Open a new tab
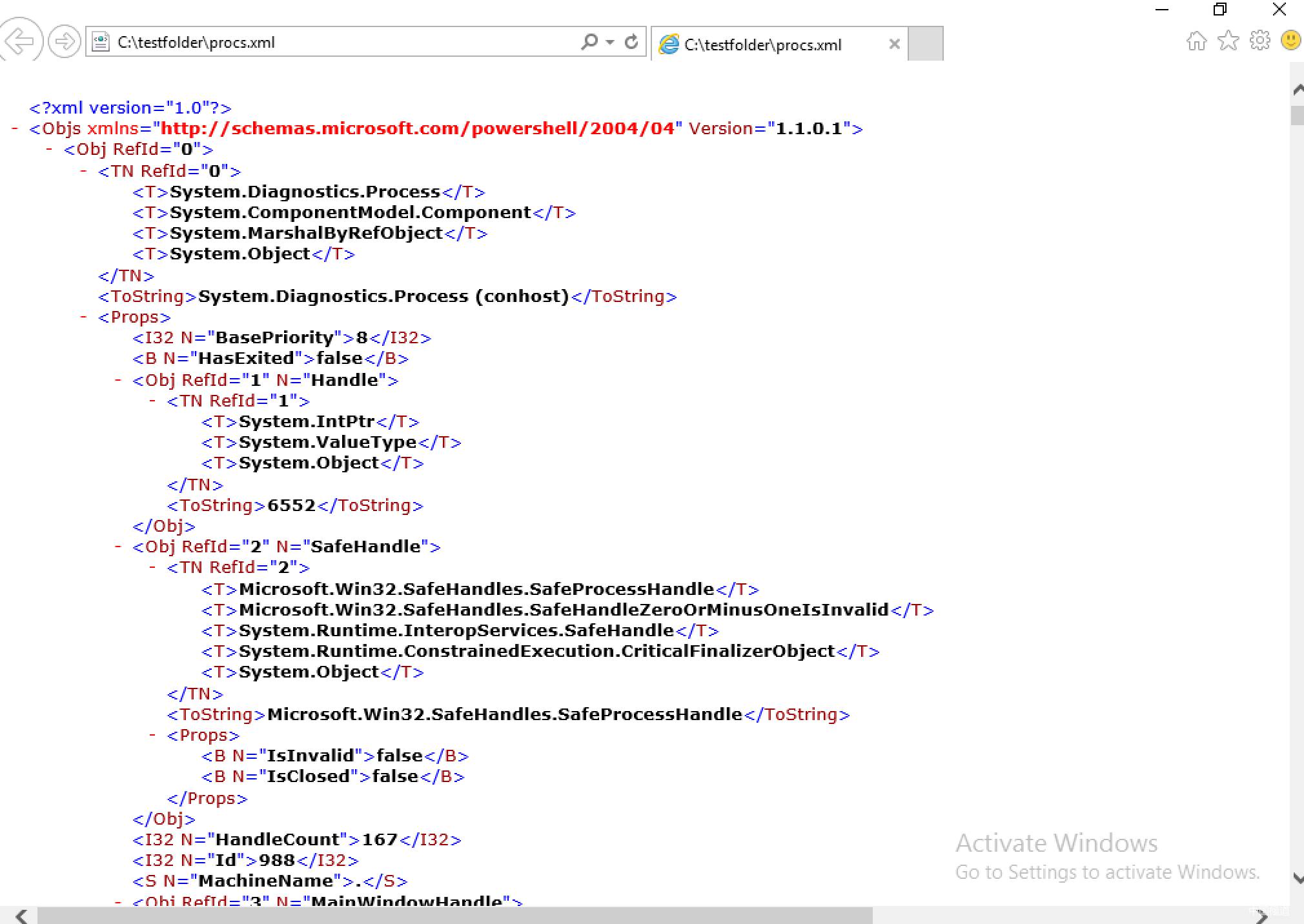This screenshot has width=1304, height=924. 925,44
